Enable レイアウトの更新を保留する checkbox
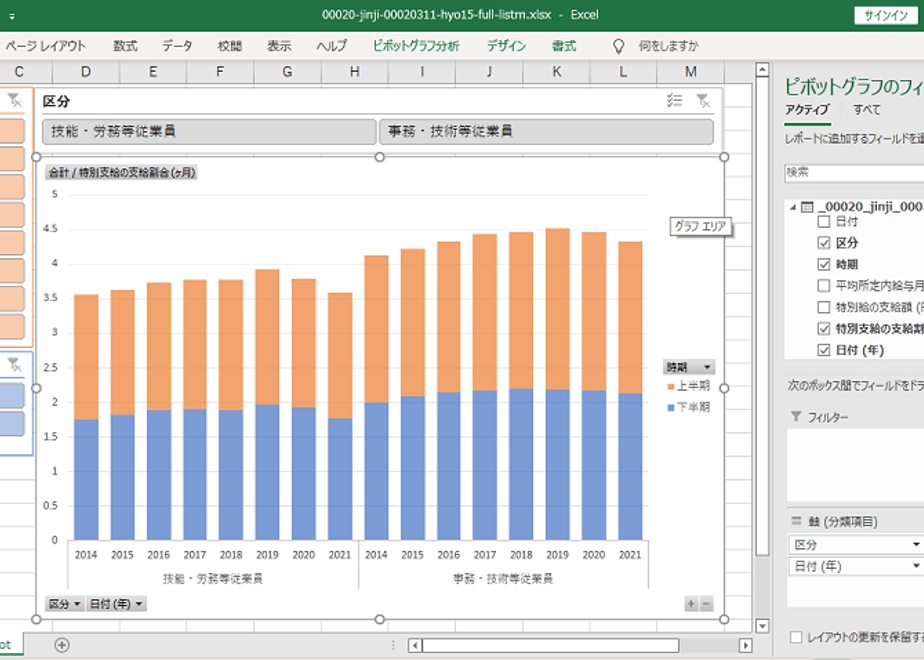 pyautogui.click(x=796, y=637)
